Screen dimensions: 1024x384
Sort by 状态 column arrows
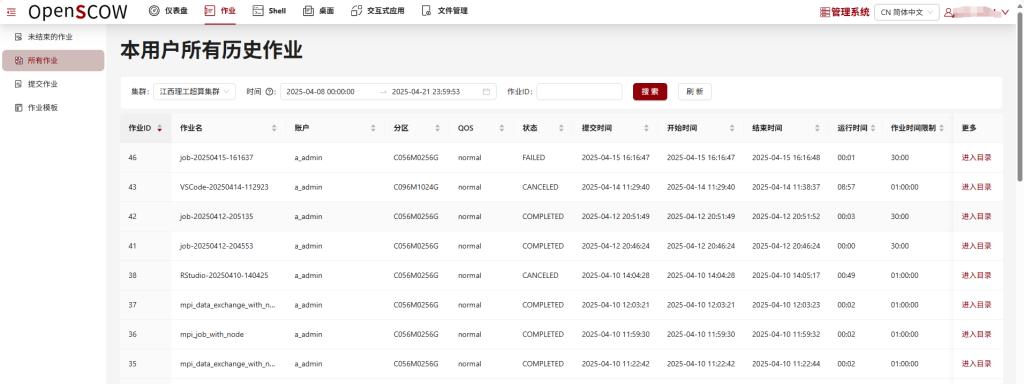pyautogui.click(x=561, y=128)
